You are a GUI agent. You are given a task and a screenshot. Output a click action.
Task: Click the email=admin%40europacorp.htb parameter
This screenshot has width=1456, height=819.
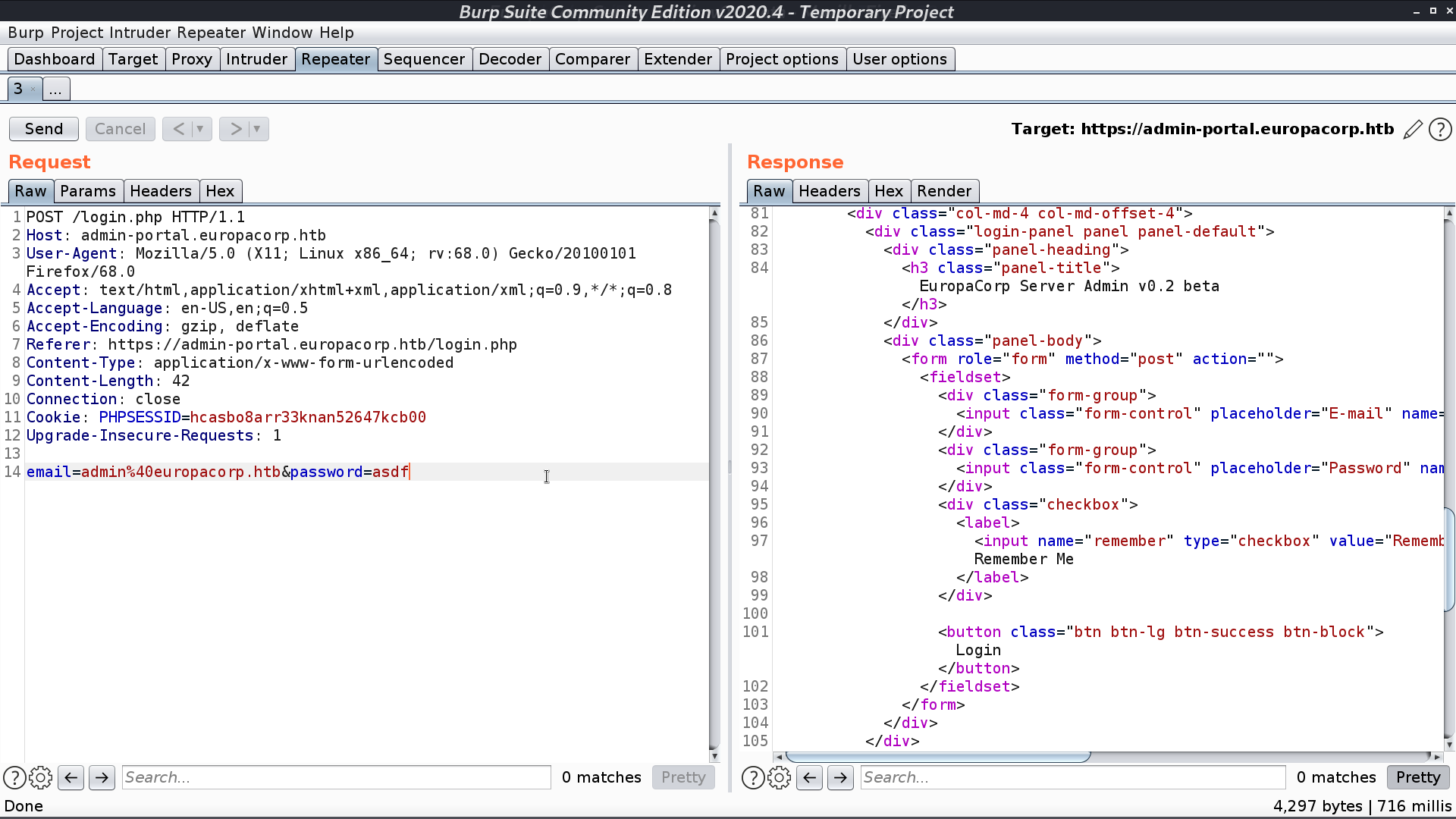coord(154,472)
